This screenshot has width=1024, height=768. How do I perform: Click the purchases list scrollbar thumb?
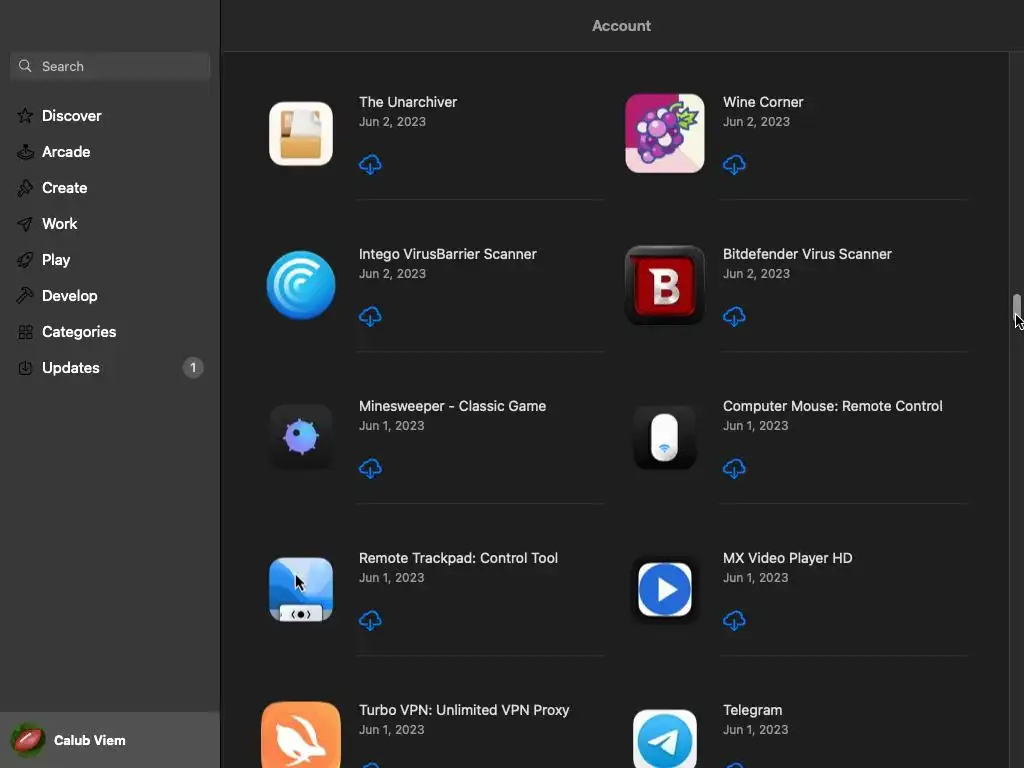[x=1016, y=309]
